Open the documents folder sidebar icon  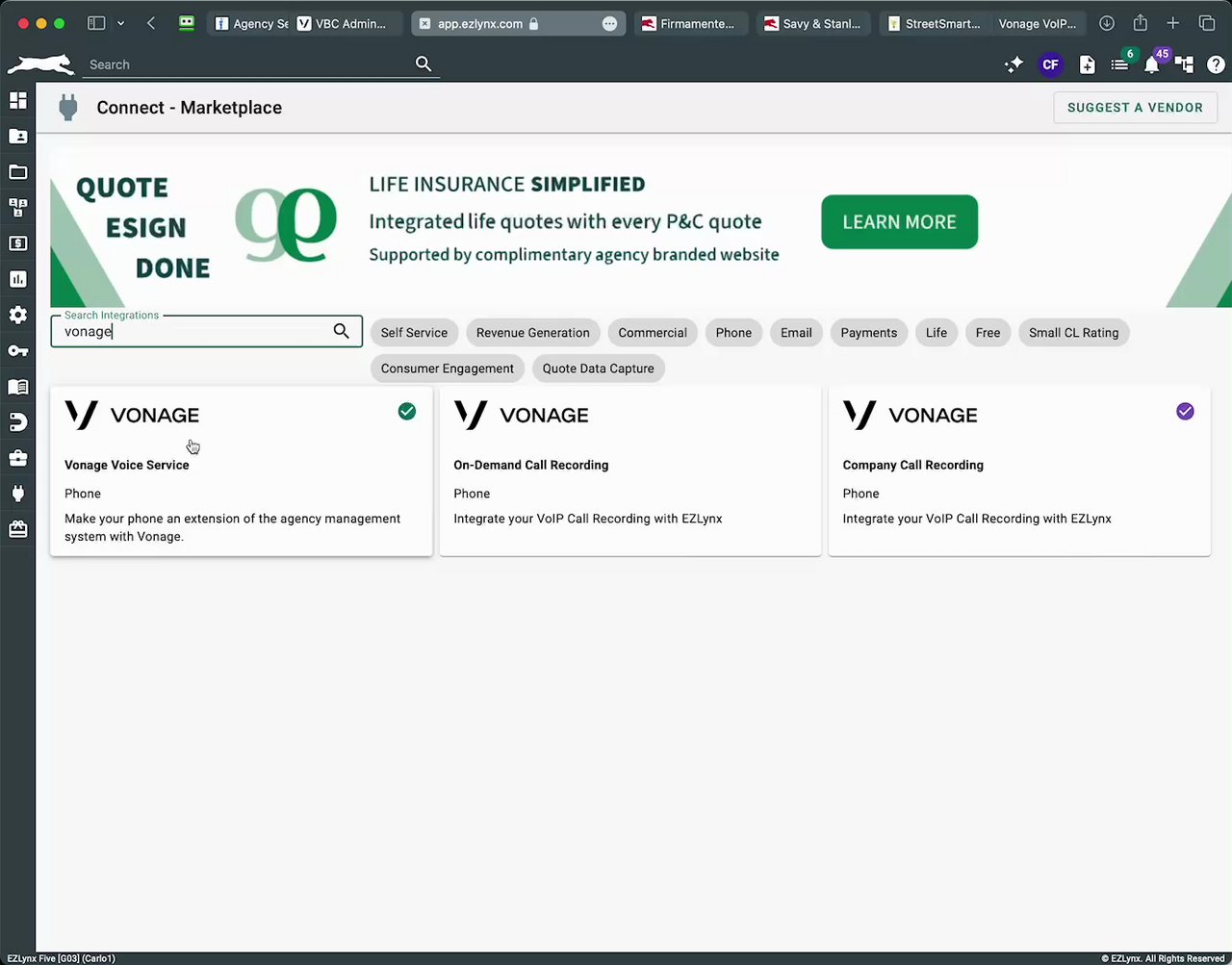[17, 172]
